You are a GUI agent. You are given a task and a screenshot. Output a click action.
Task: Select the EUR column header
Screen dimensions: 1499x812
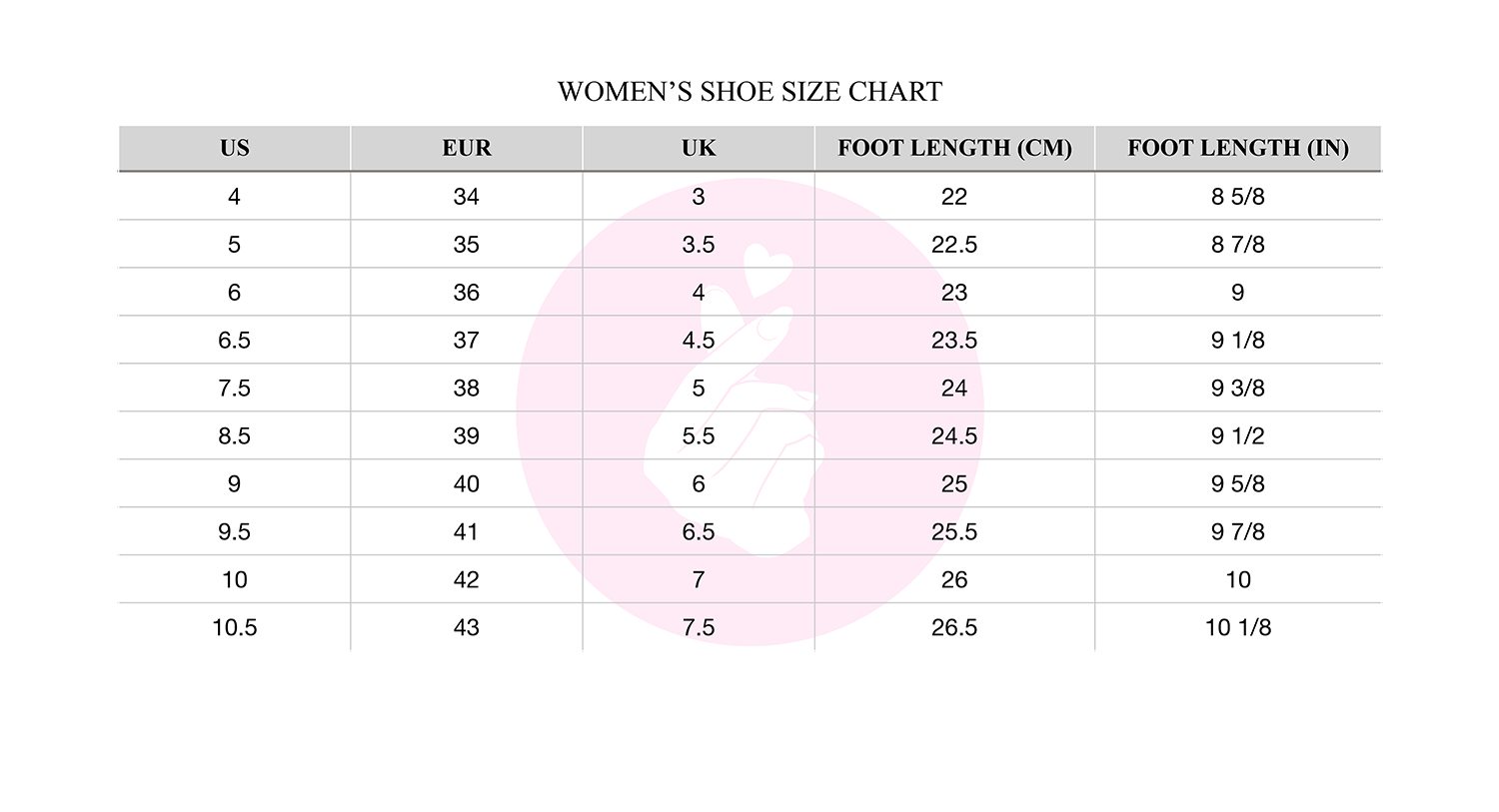467,148
